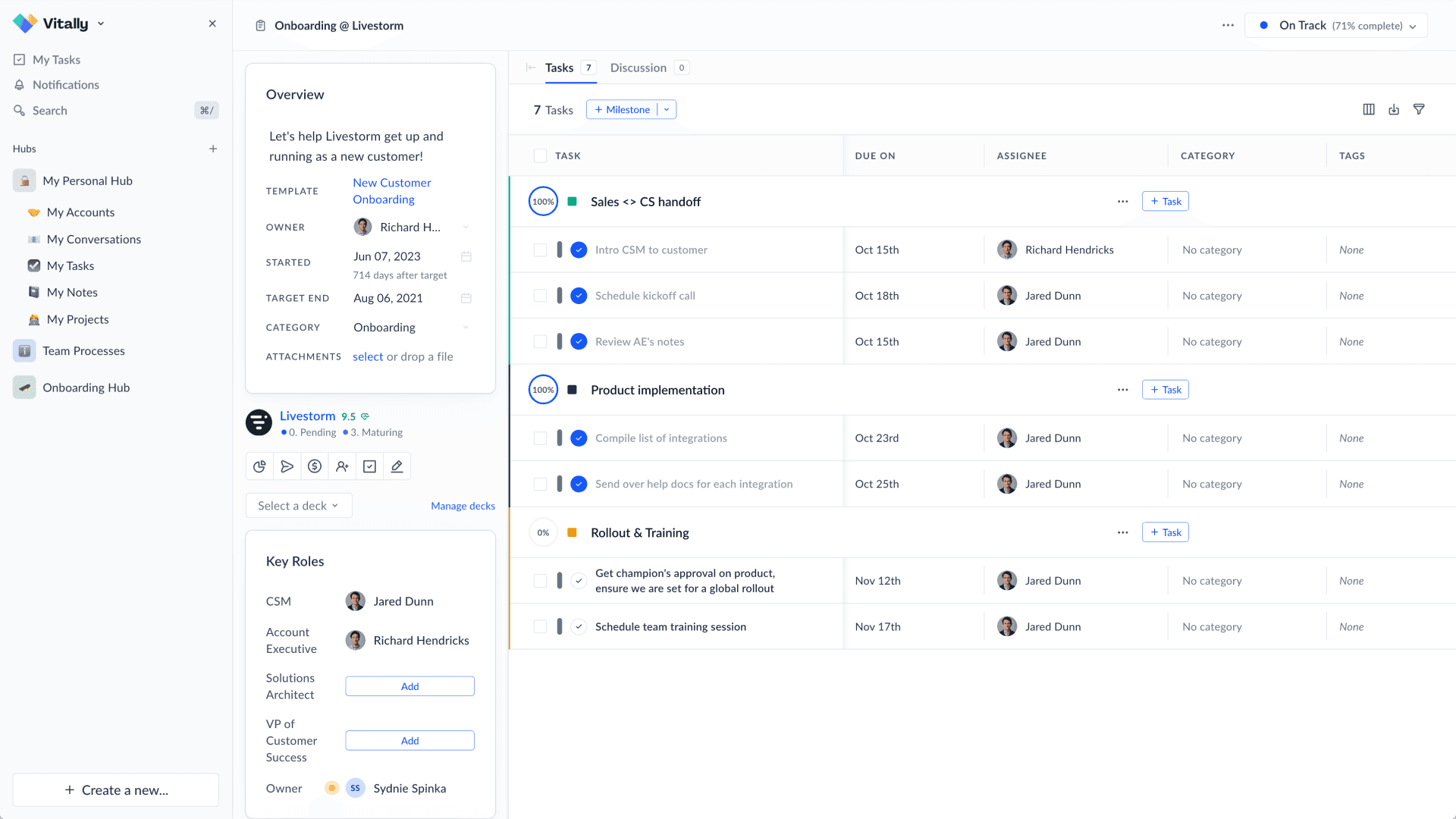This screenshot has width=1456, height=819.
Task: Click the orange color square of Rollout & Training
Action: pos(573,532)
